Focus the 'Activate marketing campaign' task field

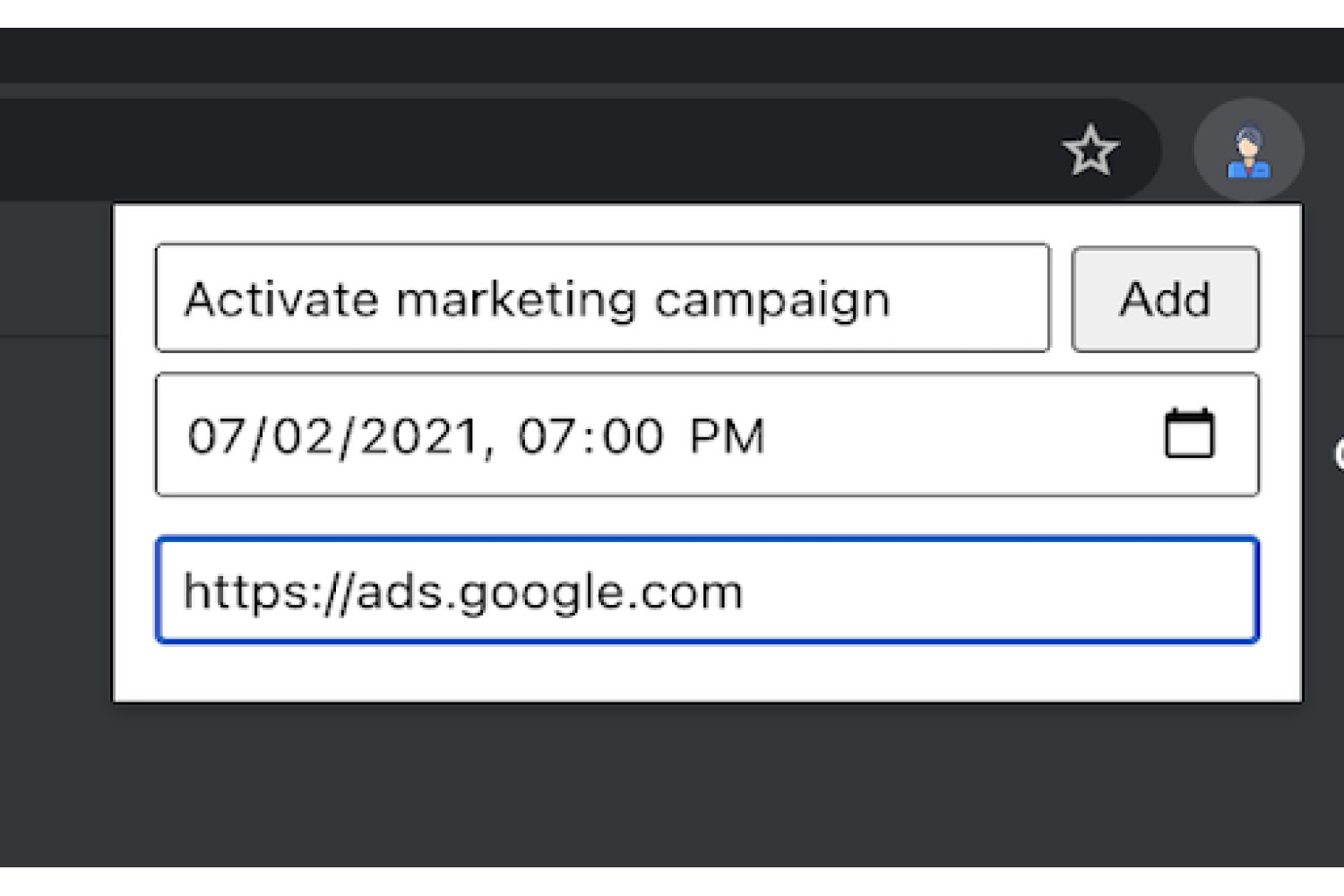(602, 298)
